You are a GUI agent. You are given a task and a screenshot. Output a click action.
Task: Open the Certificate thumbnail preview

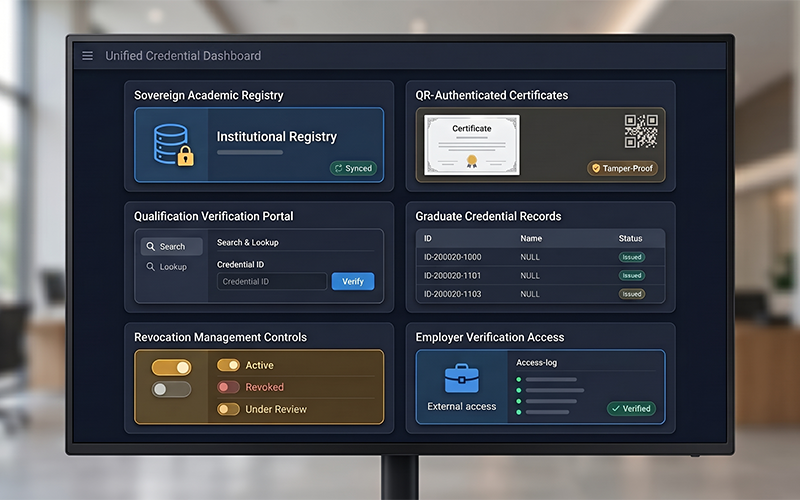(x=472, y=145)
